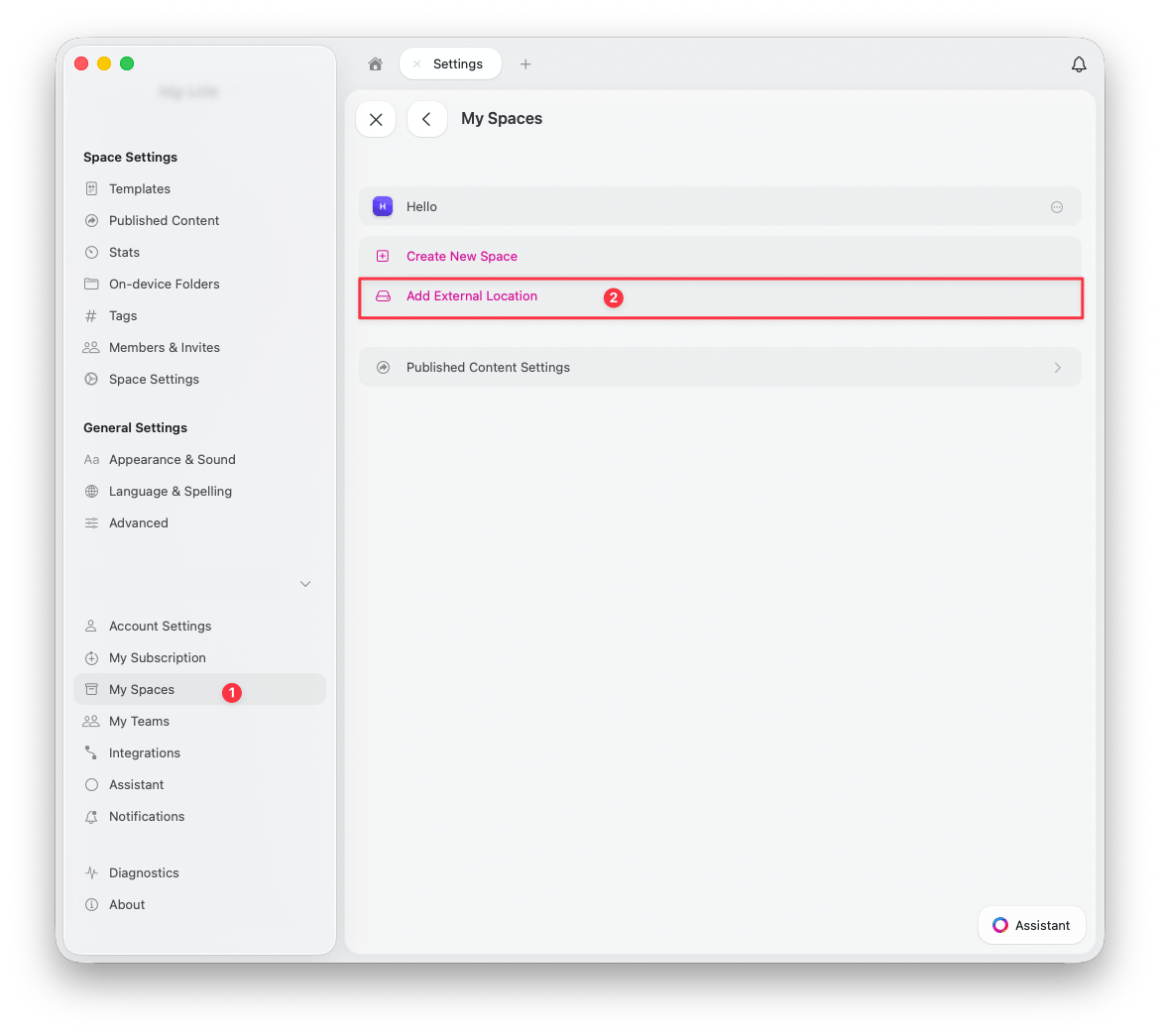The height and width of the screenshot is (1036, 1160).
Task: Click Create New Space link
Action: coord(462,256)
